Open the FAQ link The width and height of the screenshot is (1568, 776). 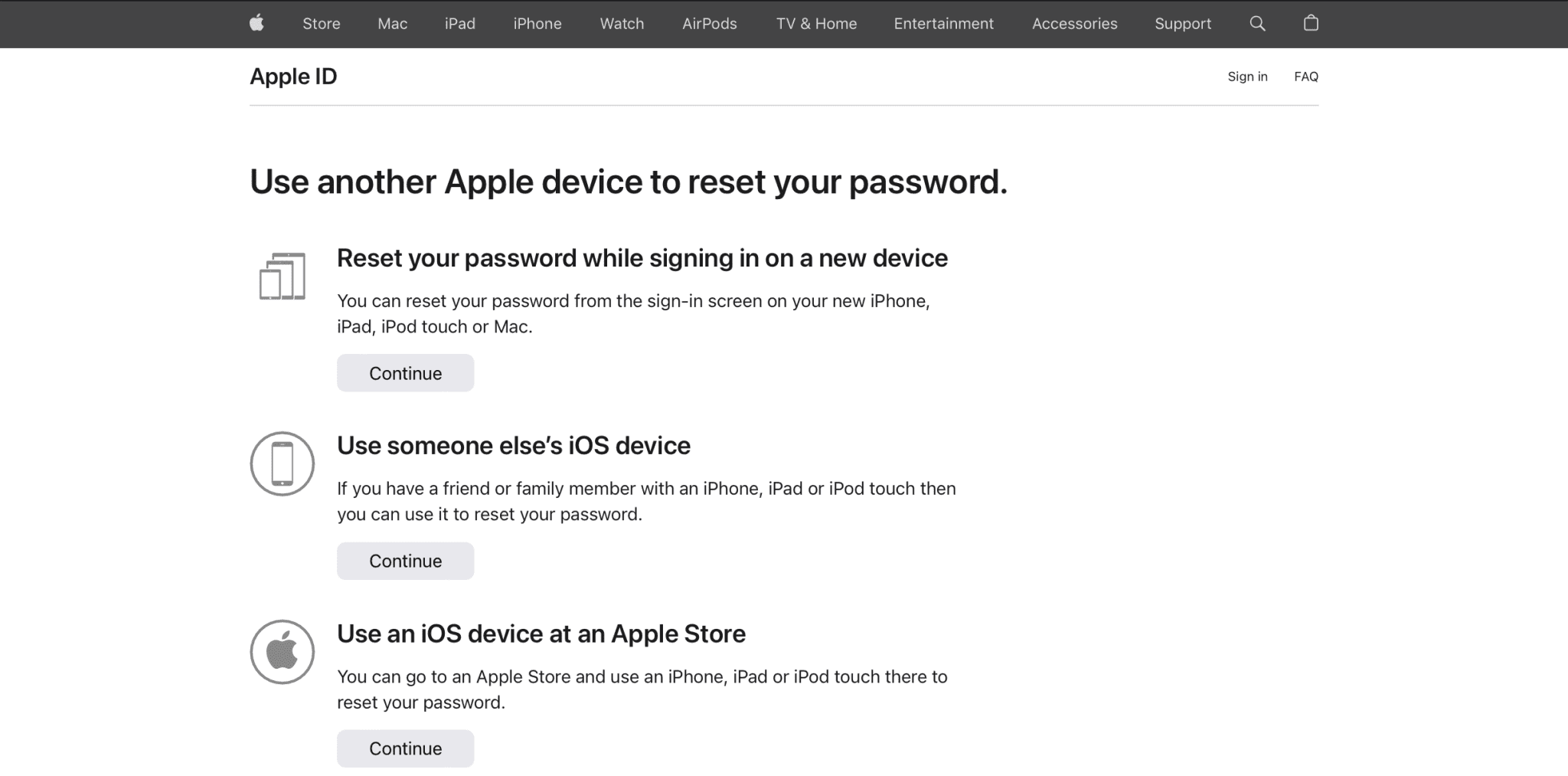tap(1306, 77)
